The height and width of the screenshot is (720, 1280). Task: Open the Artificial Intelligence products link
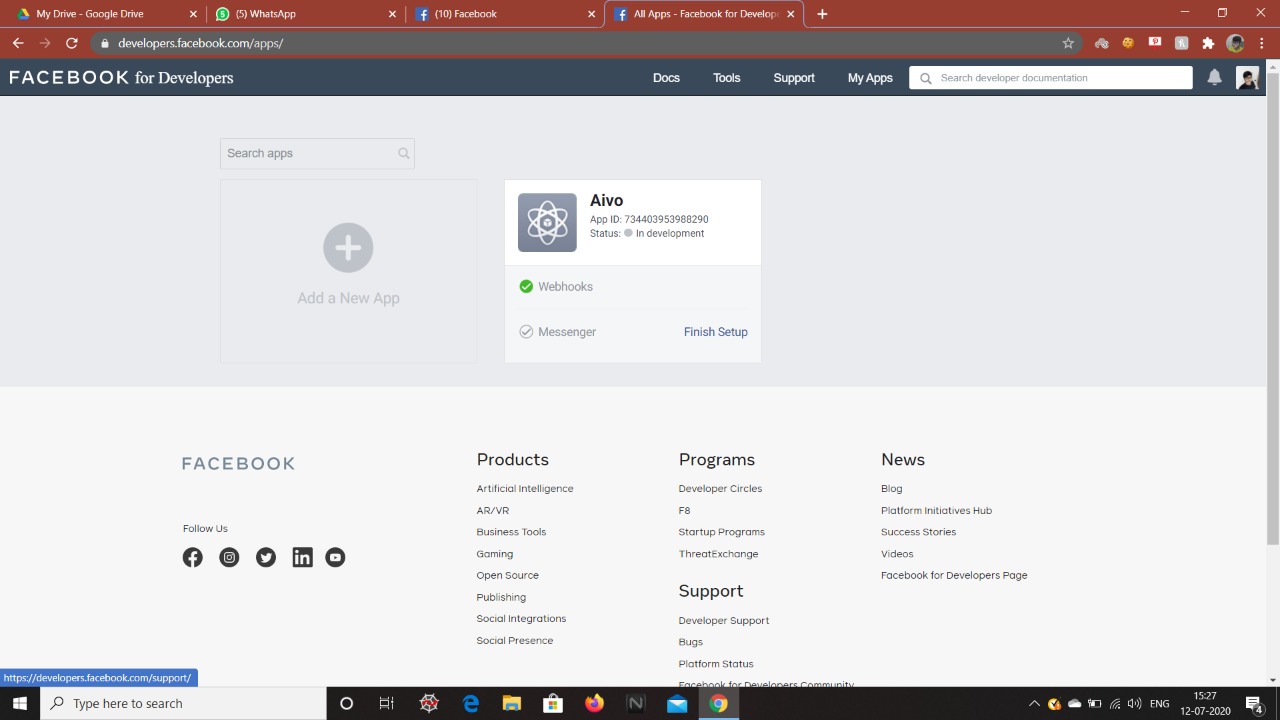[x=525, y=489]
